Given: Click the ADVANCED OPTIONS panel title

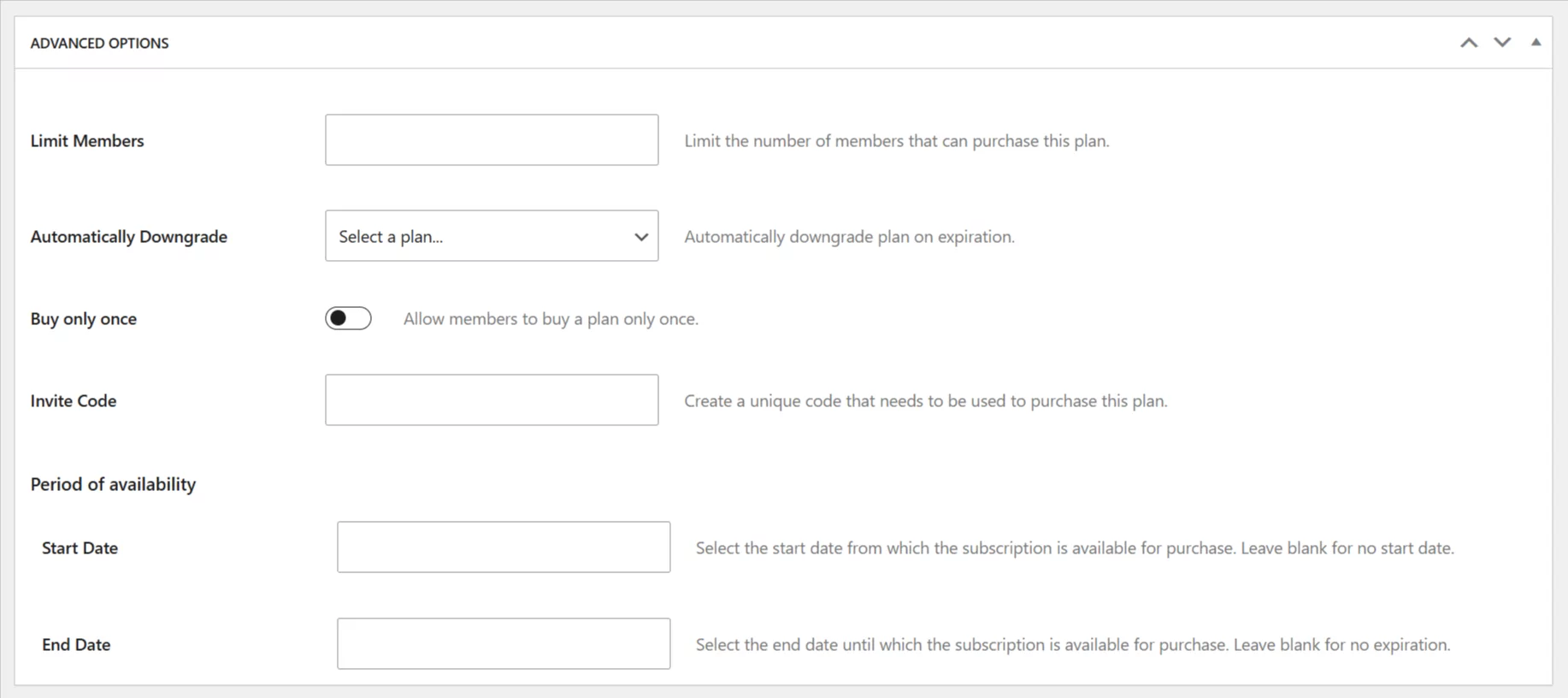Looking at the screenshot, I should (x=99, y=44).
